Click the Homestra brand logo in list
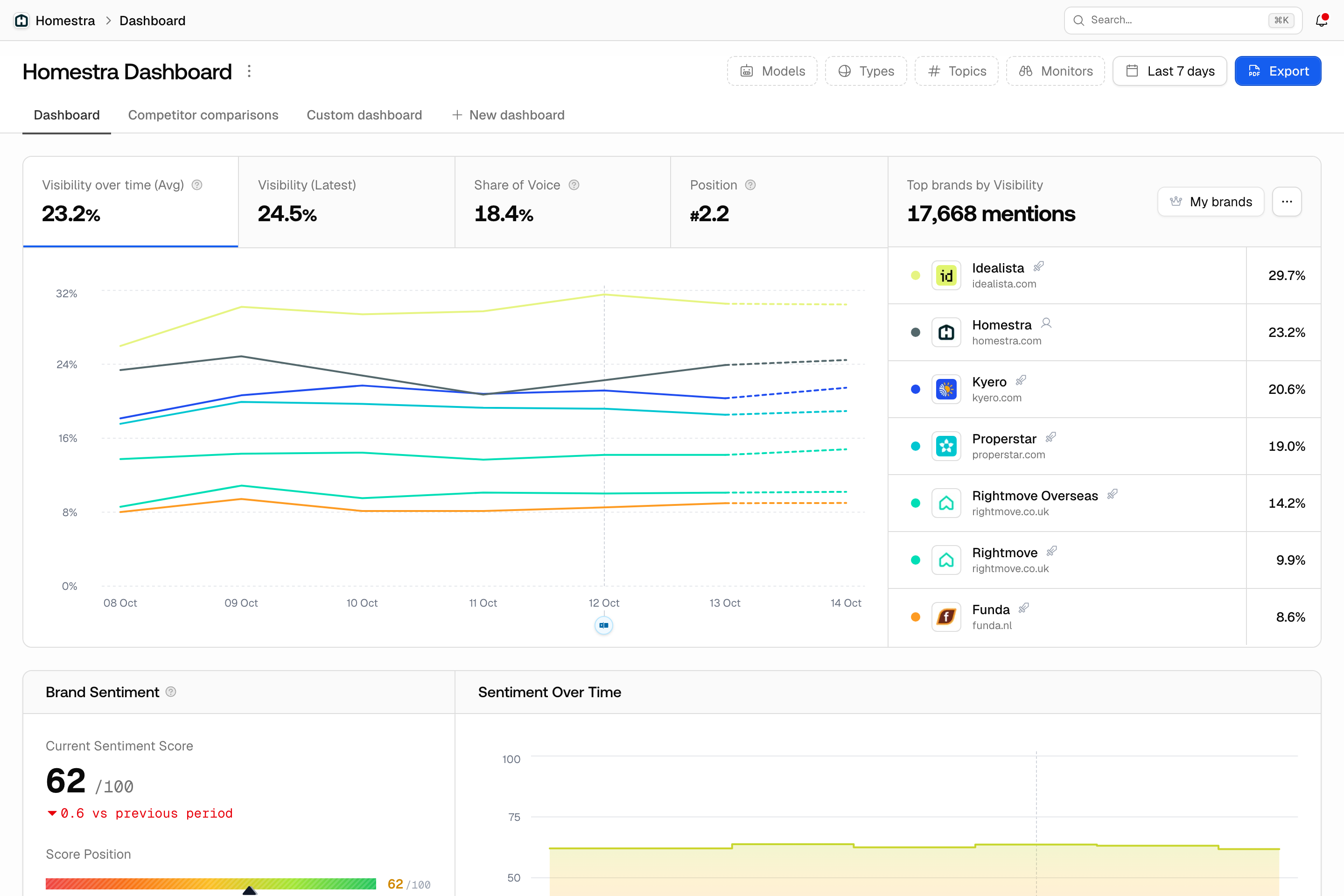 pos(946,333)
